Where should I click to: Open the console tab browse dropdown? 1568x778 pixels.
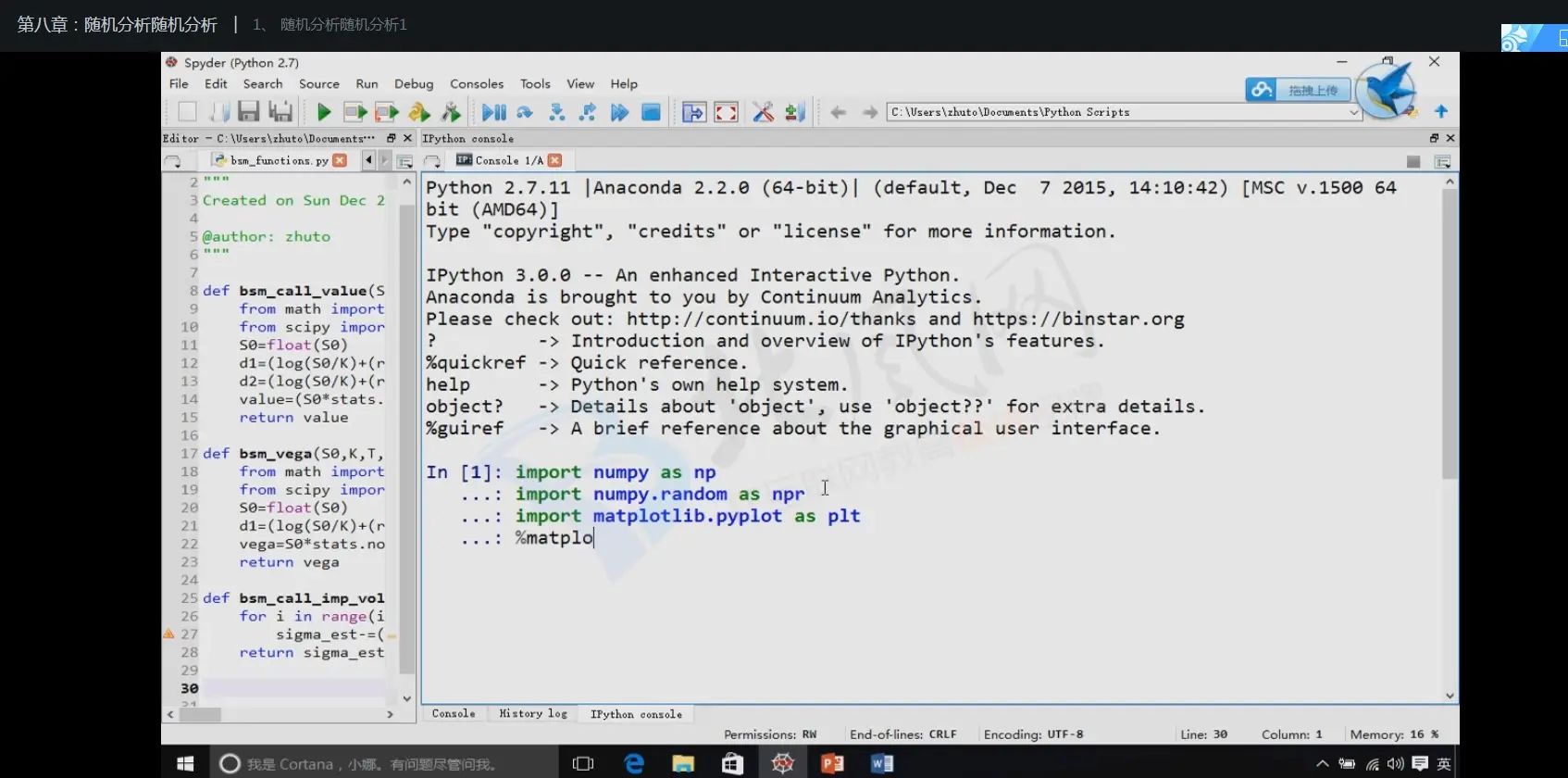tap(431, 161)
